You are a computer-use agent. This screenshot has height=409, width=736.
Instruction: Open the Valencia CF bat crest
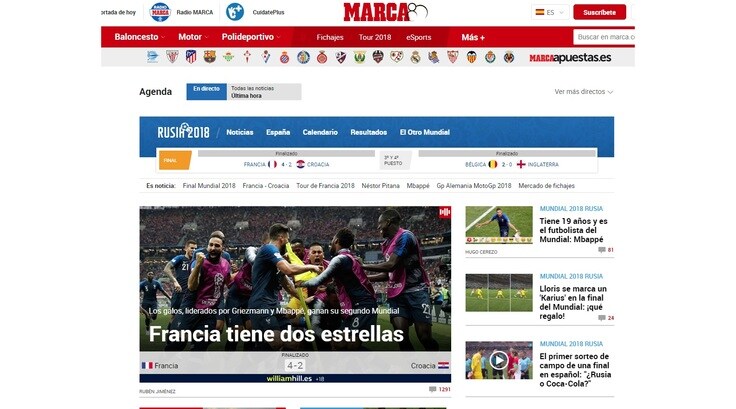[472, 57]
